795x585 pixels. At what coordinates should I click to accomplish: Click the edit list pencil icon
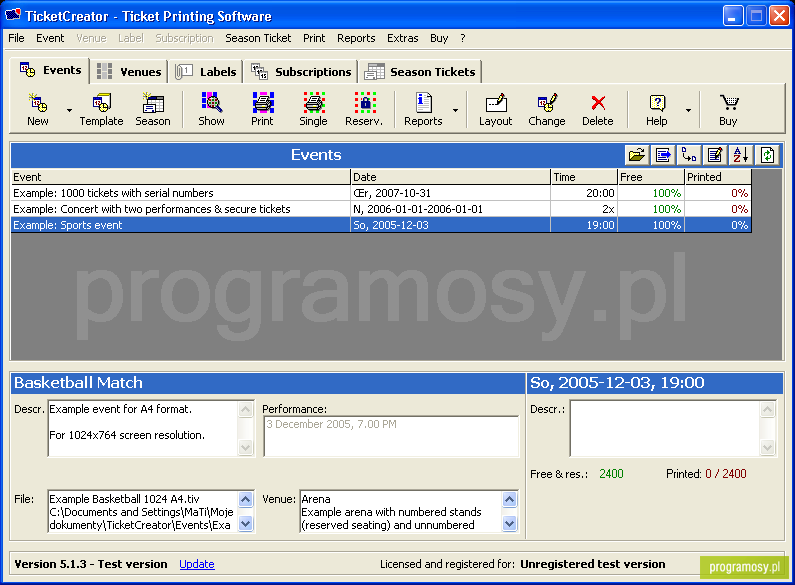(x=715, y=155)
